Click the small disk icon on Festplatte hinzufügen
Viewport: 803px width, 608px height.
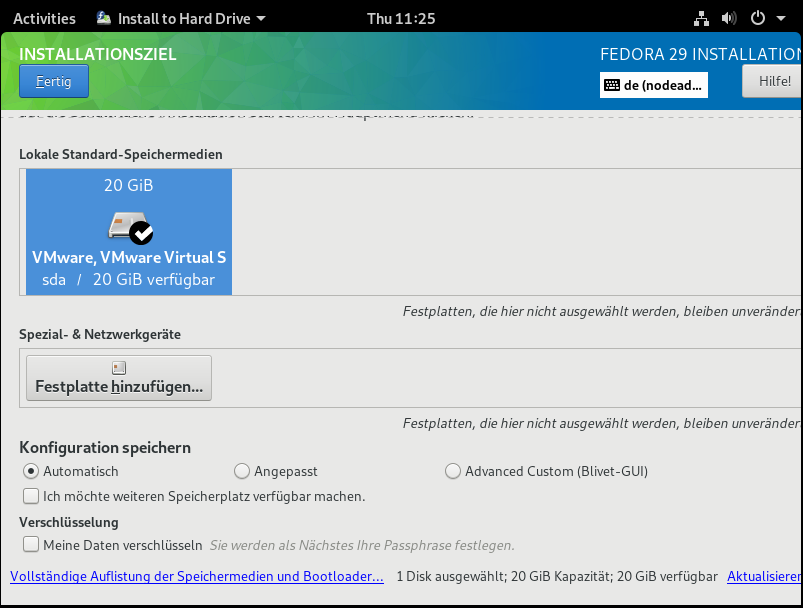119,368
